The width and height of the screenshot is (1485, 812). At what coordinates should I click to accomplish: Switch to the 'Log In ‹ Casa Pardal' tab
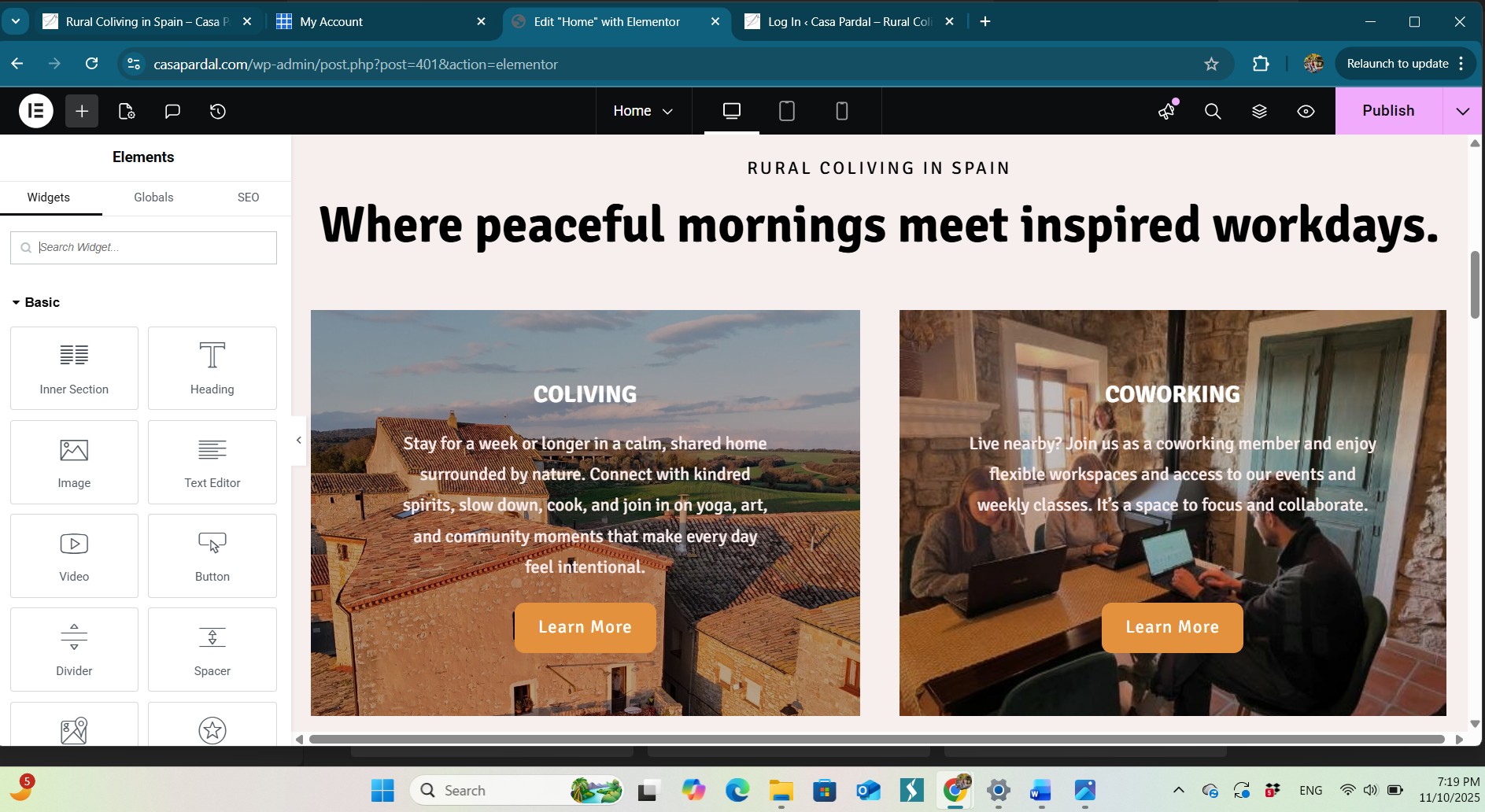coord(850,21)
